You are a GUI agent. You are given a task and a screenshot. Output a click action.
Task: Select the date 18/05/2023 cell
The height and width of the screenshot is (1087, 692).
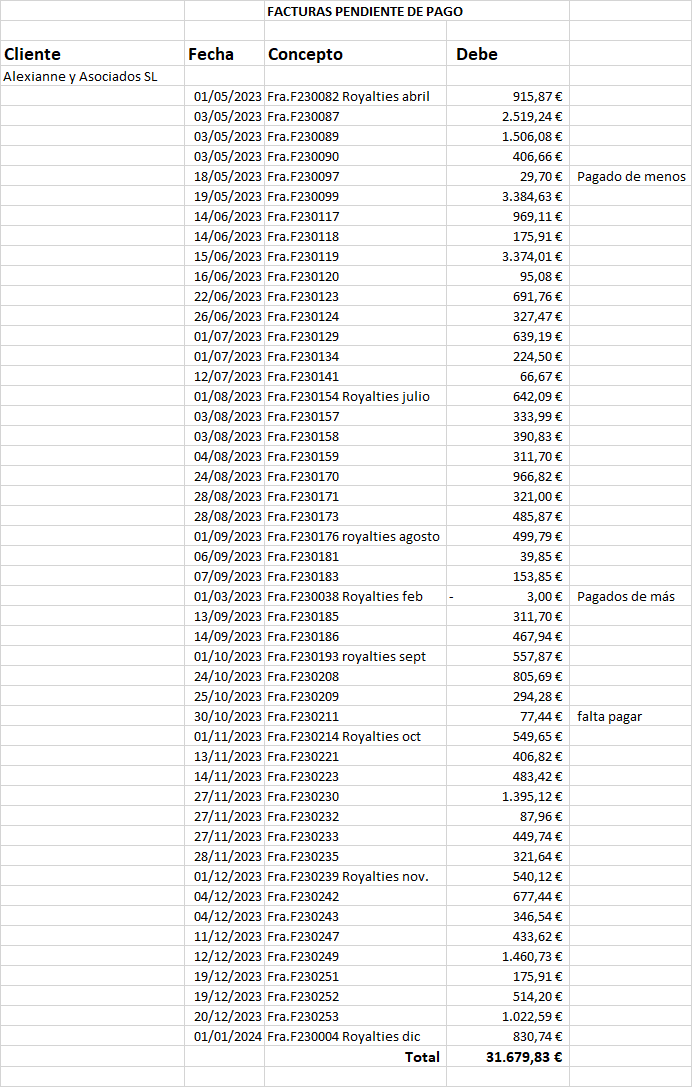coord(227,176)
